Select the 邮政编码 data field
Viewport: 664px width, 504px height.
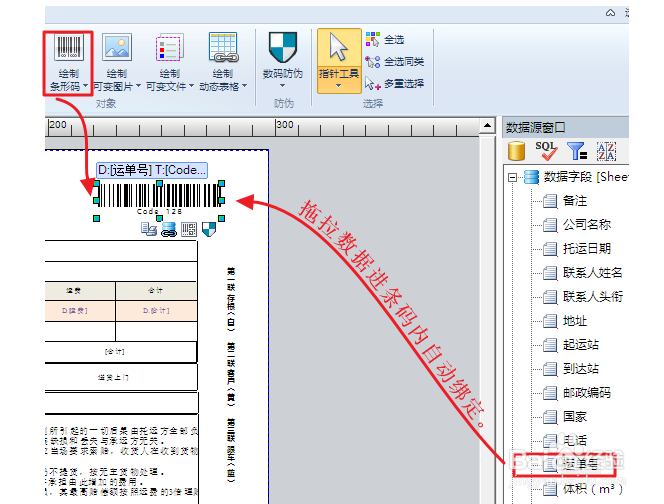point(587,393)
